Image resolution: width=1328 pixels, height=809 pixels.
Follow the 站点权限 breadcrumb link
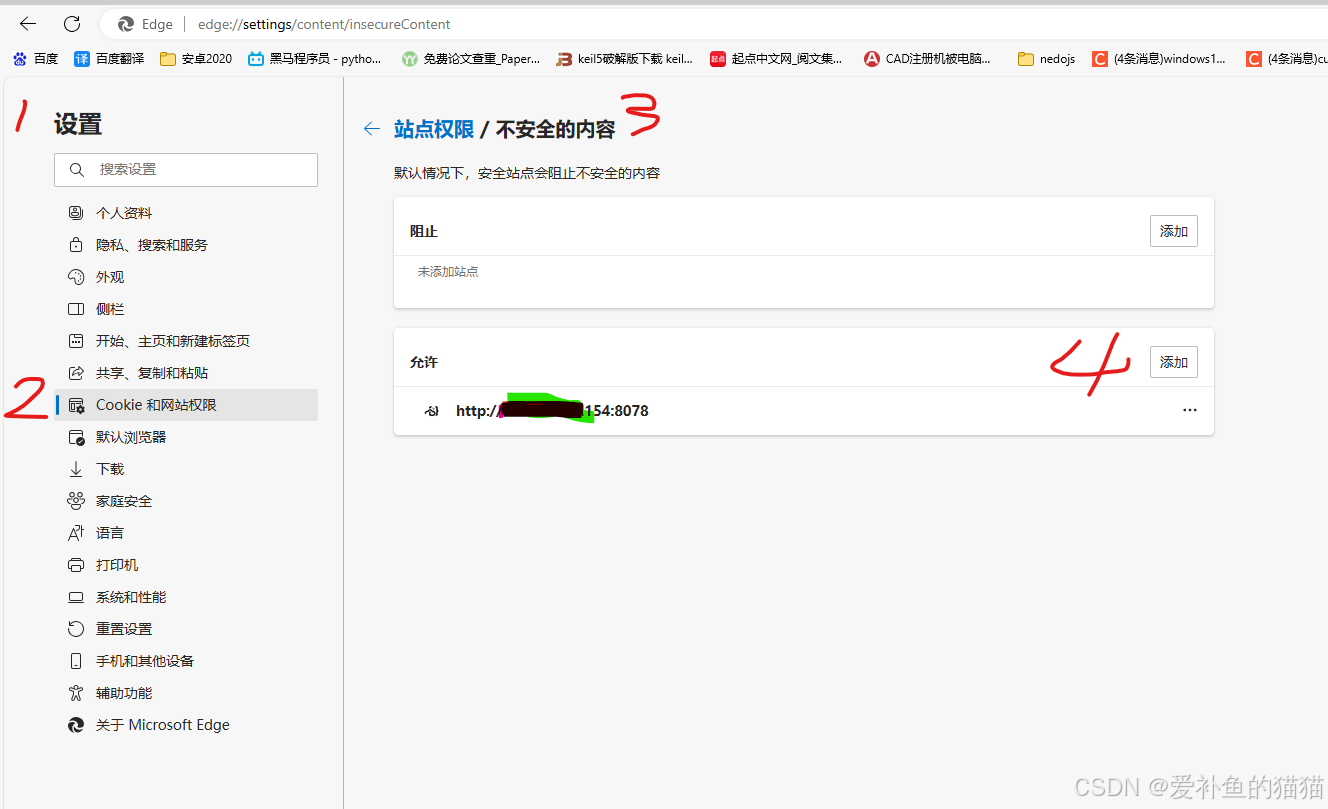(434, 129)
